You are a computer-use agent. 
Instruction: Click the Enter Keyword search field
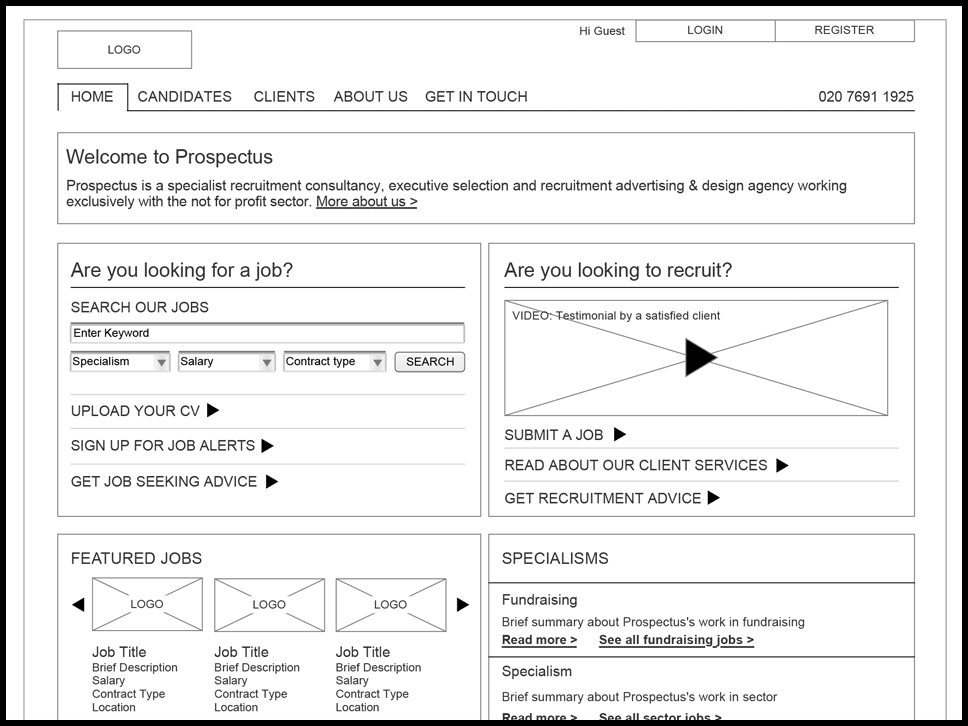tap(267, 333)
